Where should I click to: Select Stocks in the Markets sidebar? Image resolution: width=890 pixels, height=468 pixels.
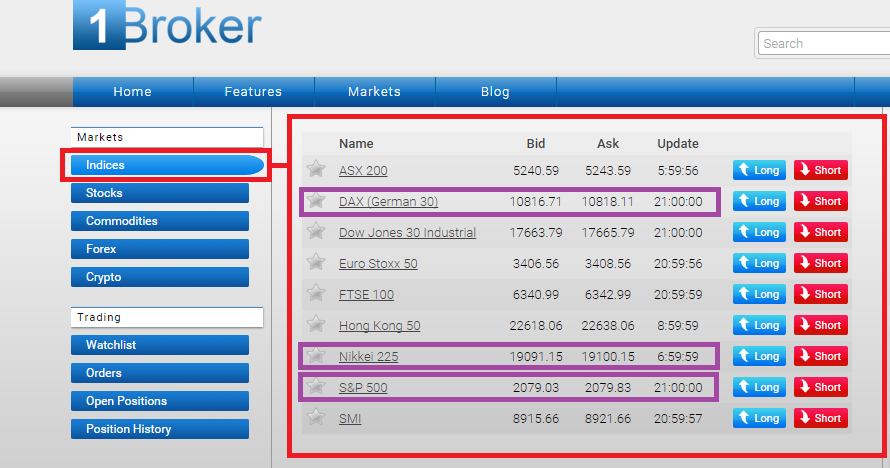point(159,193)
